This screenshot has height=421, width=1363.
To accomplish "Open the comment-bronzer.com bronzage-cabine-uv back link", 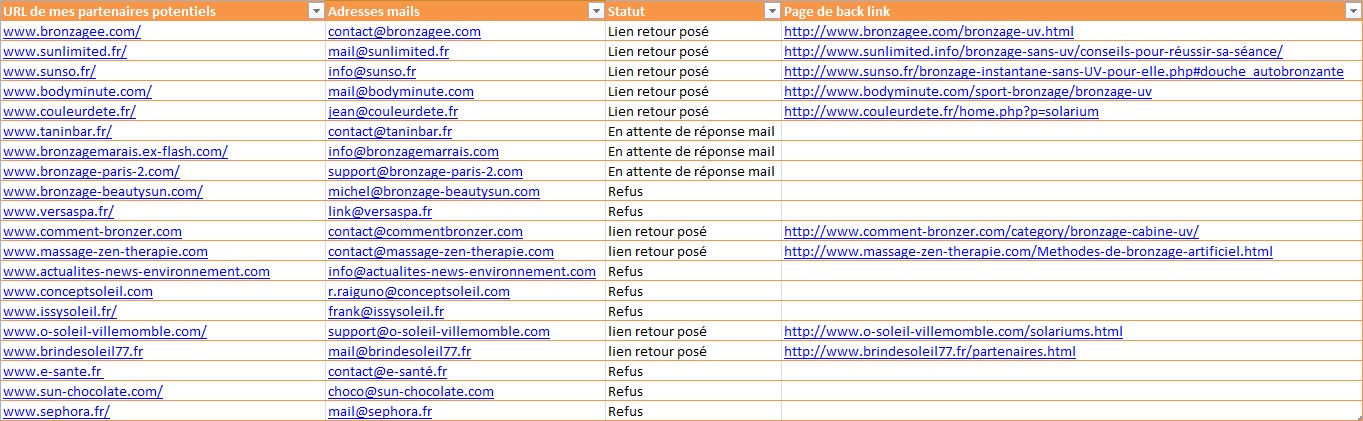I will (x=991, y=231).
